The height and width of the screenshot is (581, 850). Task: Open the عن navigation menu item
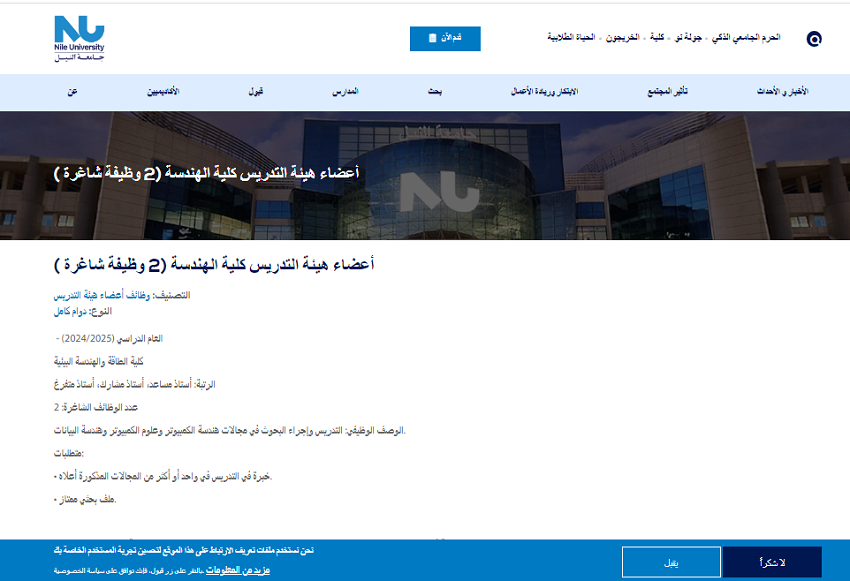click(x=72, y=92)
